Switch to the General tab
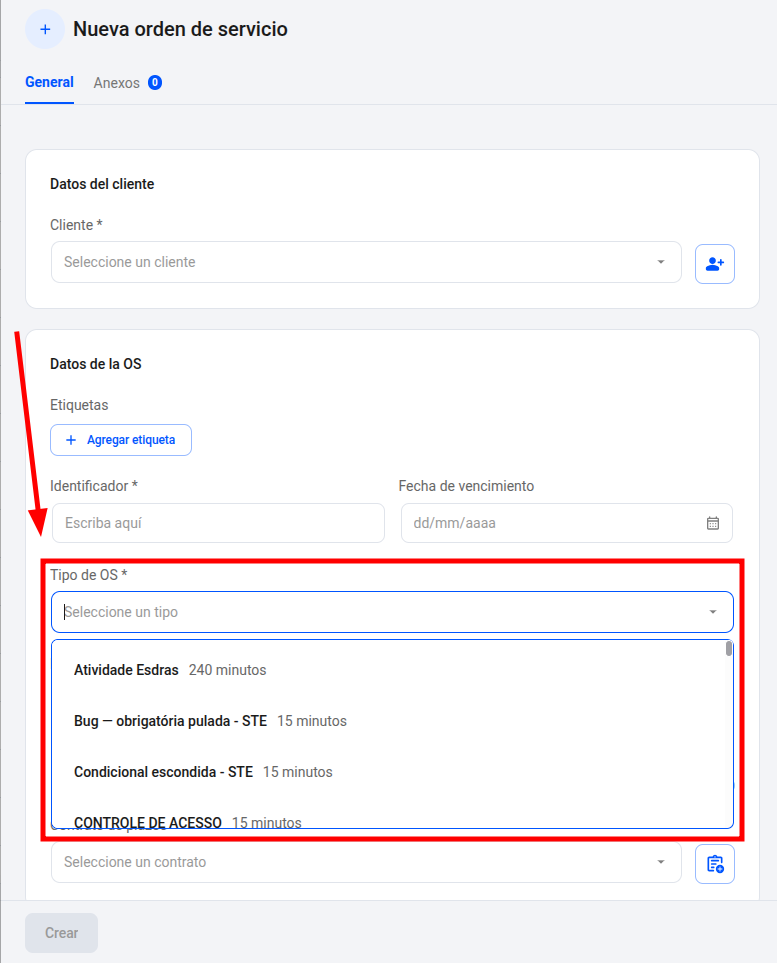The image size is (777, 963). point(49,82)
